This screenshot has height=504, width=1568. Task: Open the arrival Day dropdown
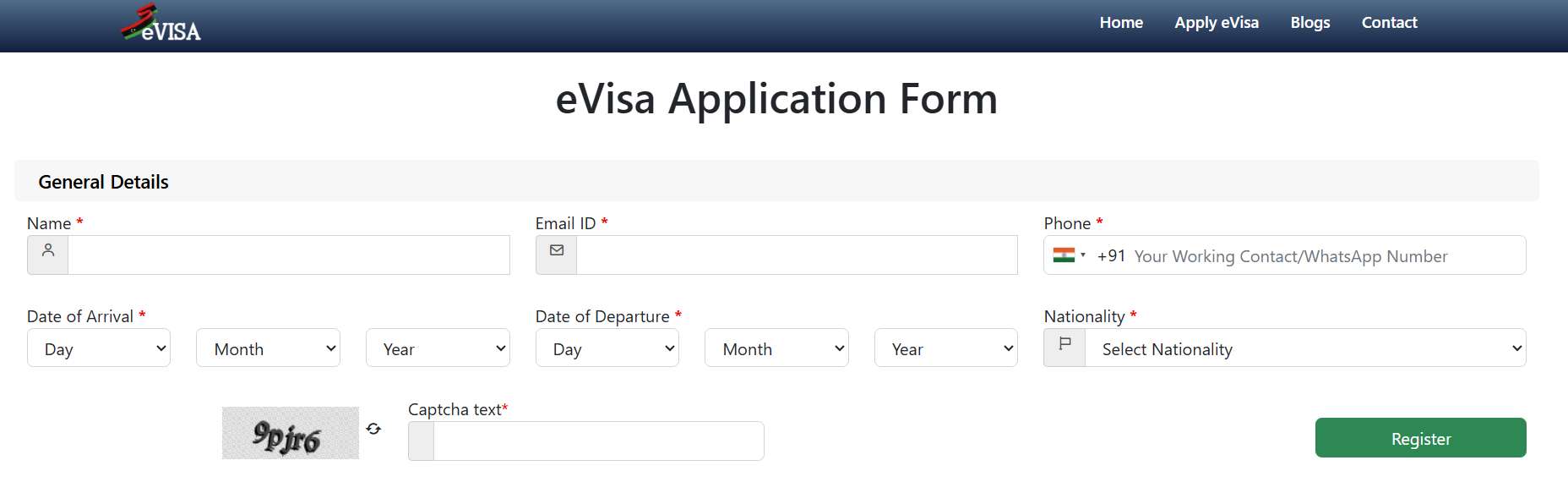click(99, 348)
